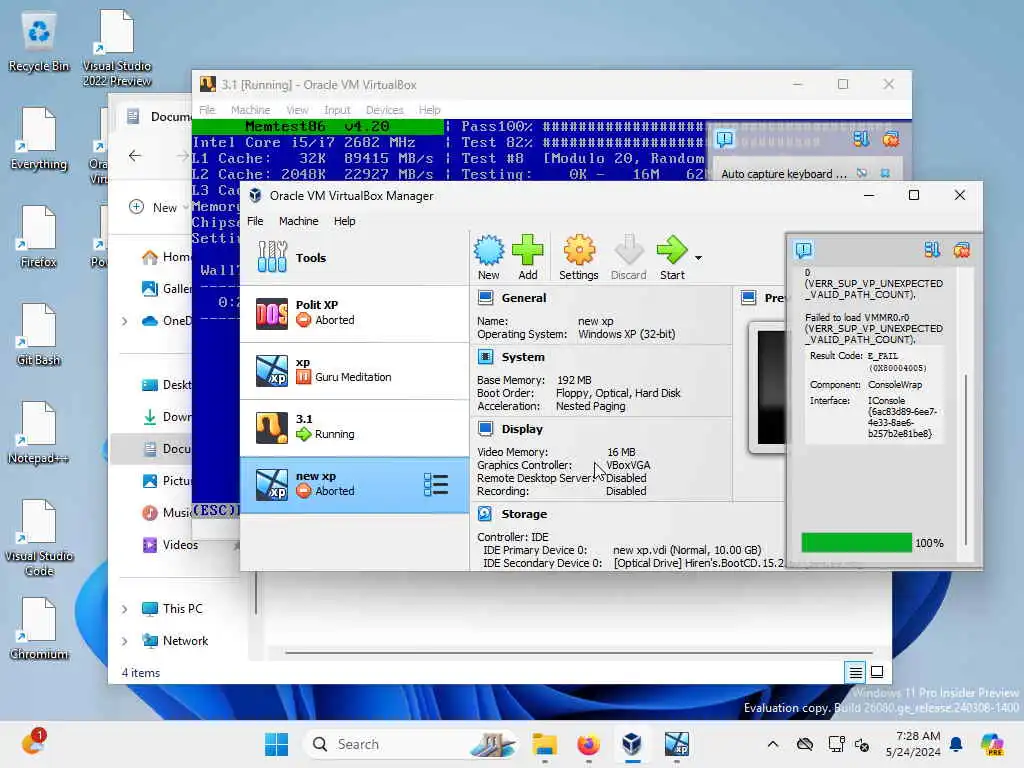The image size is (1024, 768).
Task: Dismiss the Auto capture keyboard notification
Action: click(885, 174)
